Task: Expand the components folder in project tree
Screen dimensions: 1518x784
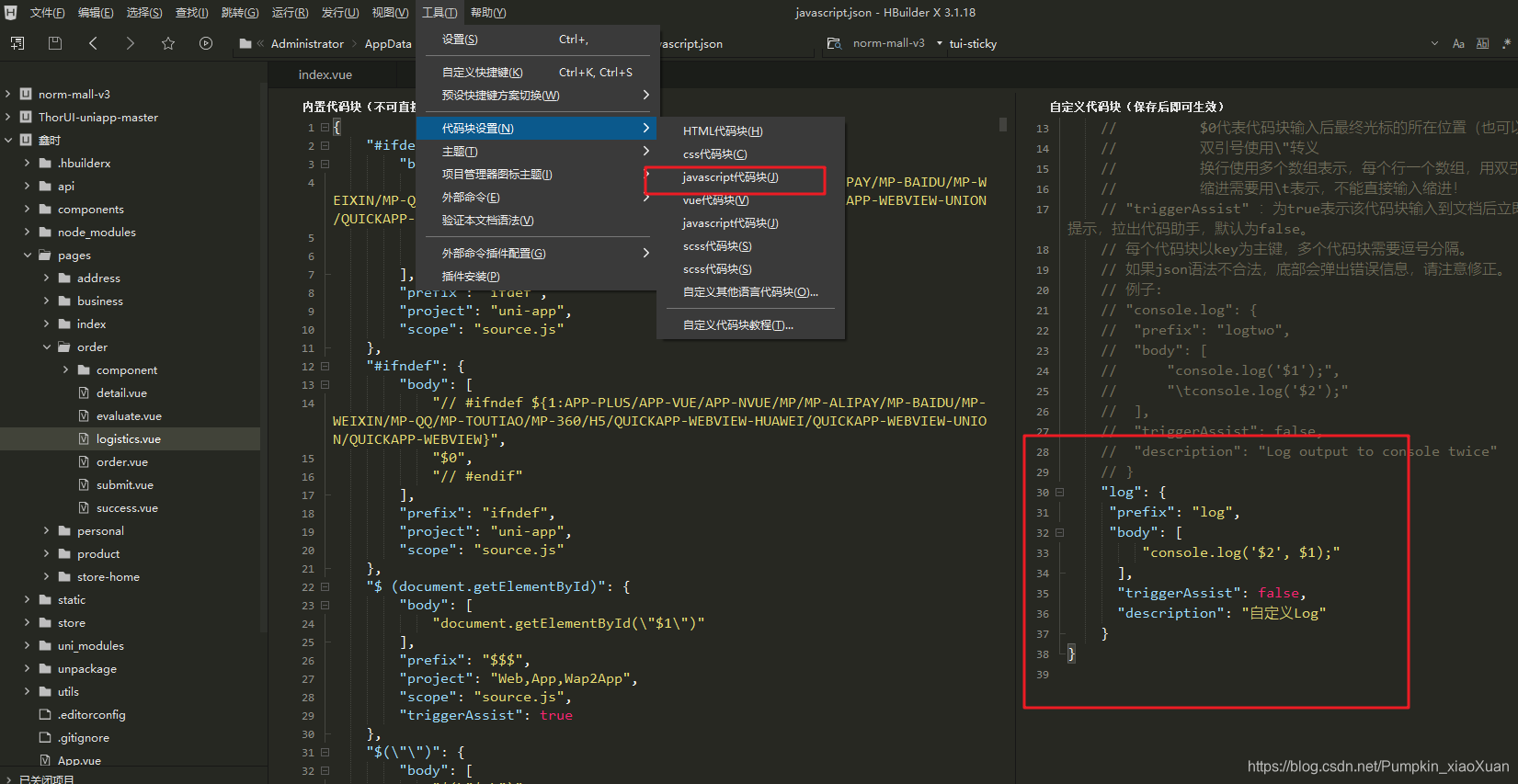Action: click(x=27, y=210)
